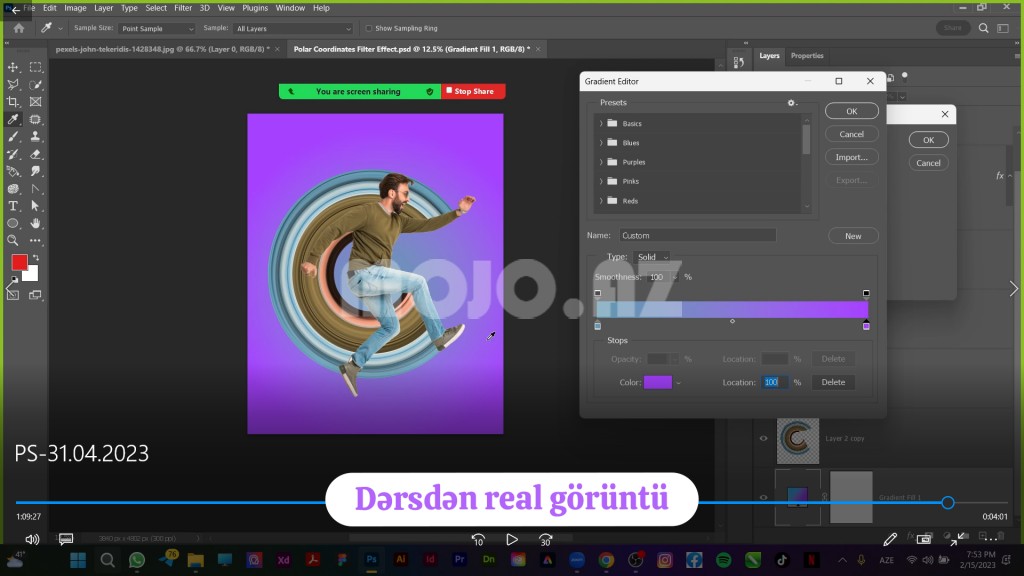
Task: Open the Edit Toolbar three-dots menu
Action: pyautogui.click(x=36, y=240)
